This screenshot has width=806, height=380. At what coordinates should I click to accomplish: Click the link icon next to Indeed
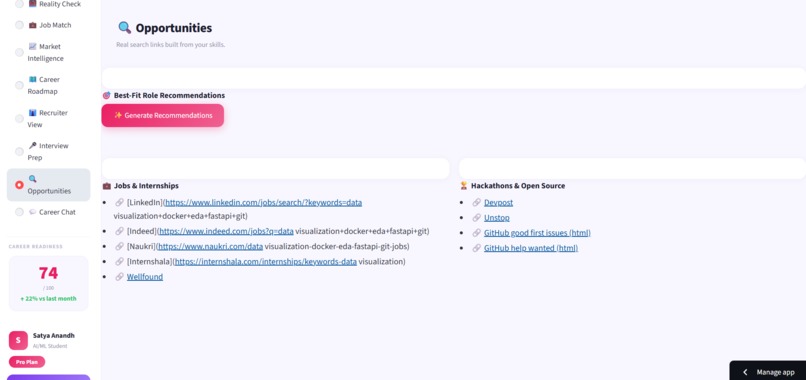pos(119,231)
